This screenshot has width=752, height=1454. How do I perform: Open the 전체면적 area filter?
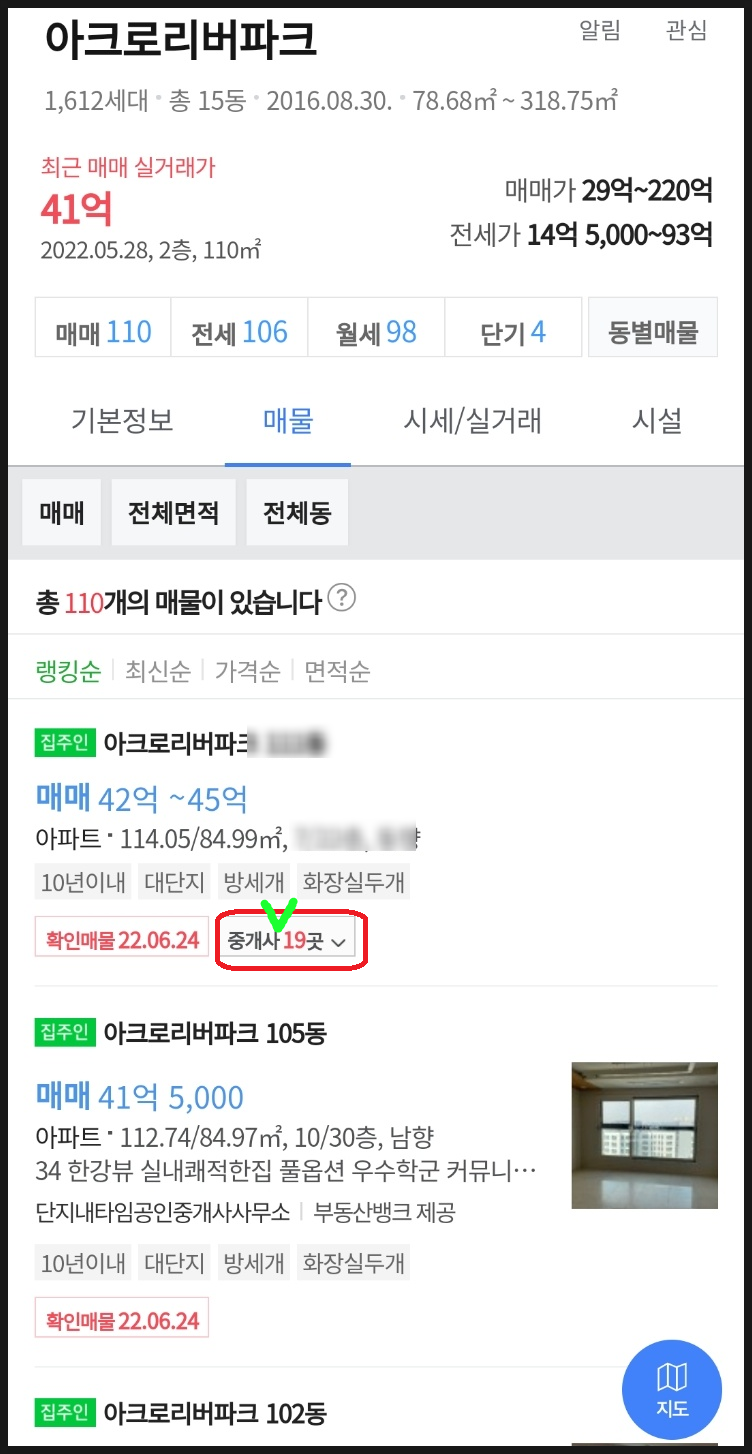point(174,514)
